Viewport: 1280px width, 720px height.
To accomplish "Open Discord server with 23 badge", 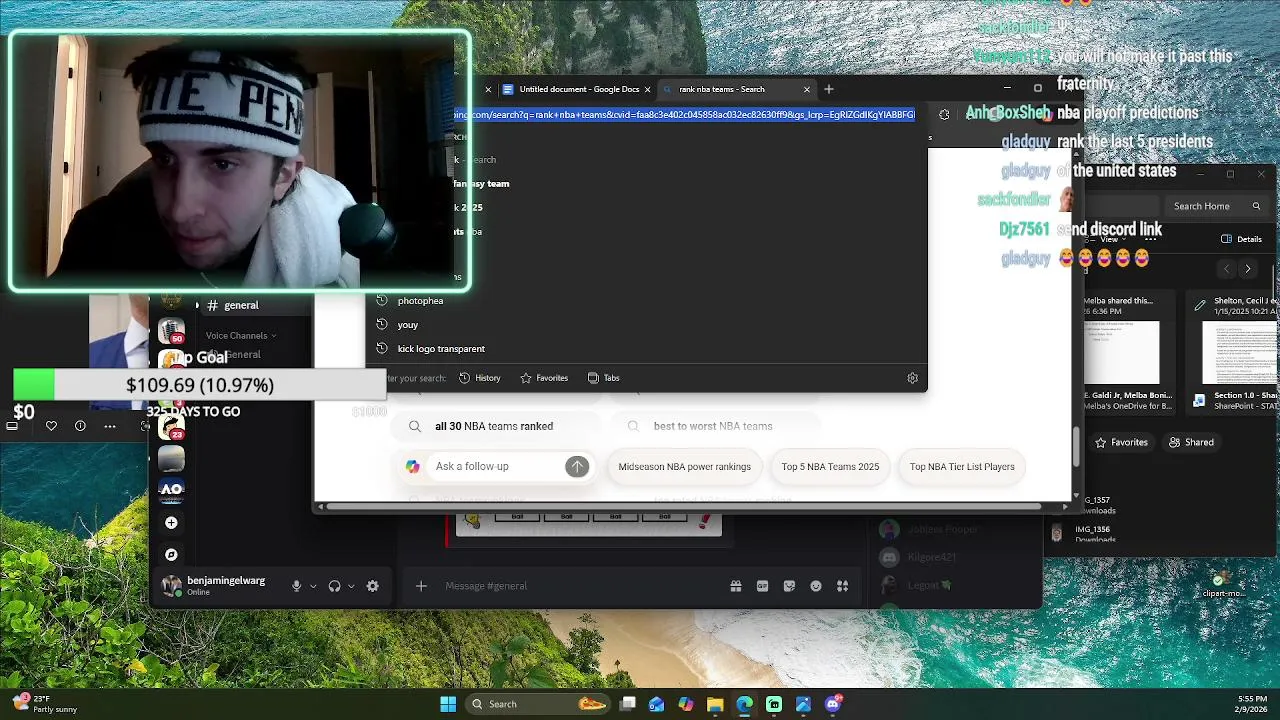I will (172, 426).
